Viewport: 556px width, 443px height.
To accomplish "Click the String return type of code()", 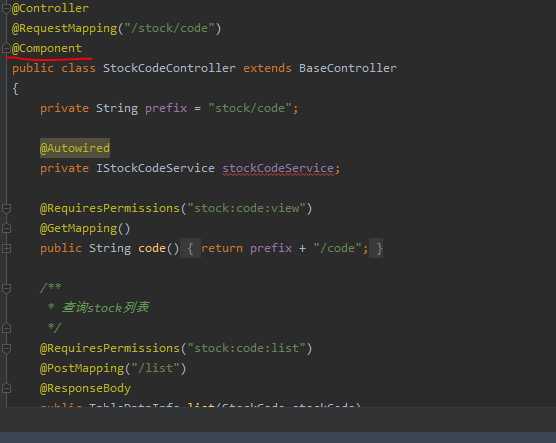I will 110,248.
